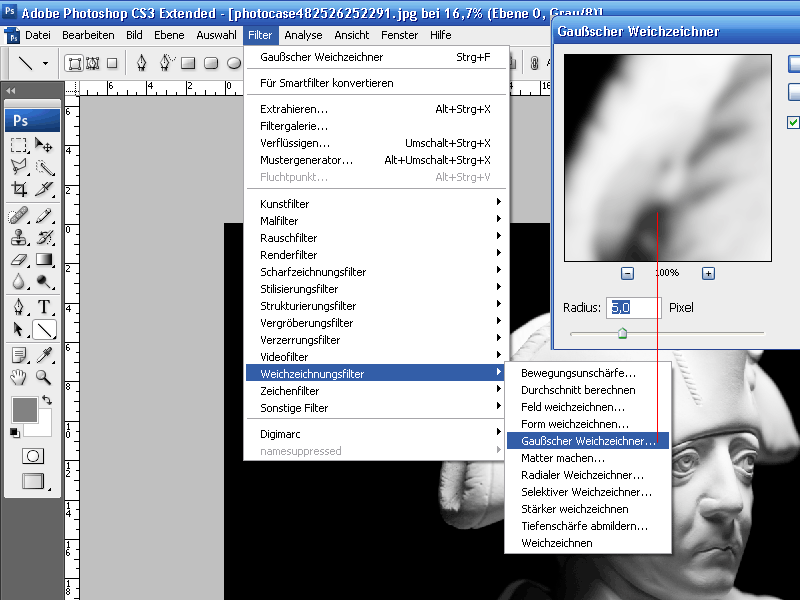Choose Gaußscher Weichzeichner… from the submenu

coord(588,441)
